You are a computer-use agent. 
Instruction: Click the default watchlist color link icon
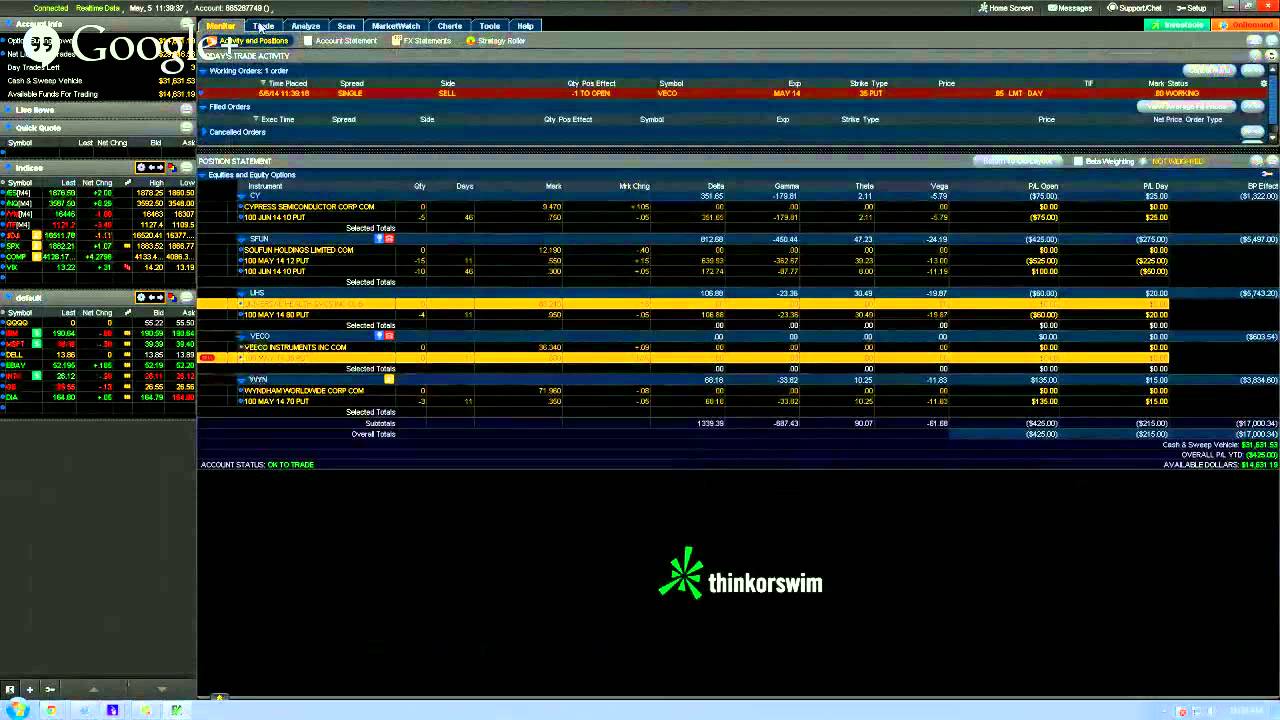coord(171,298)
